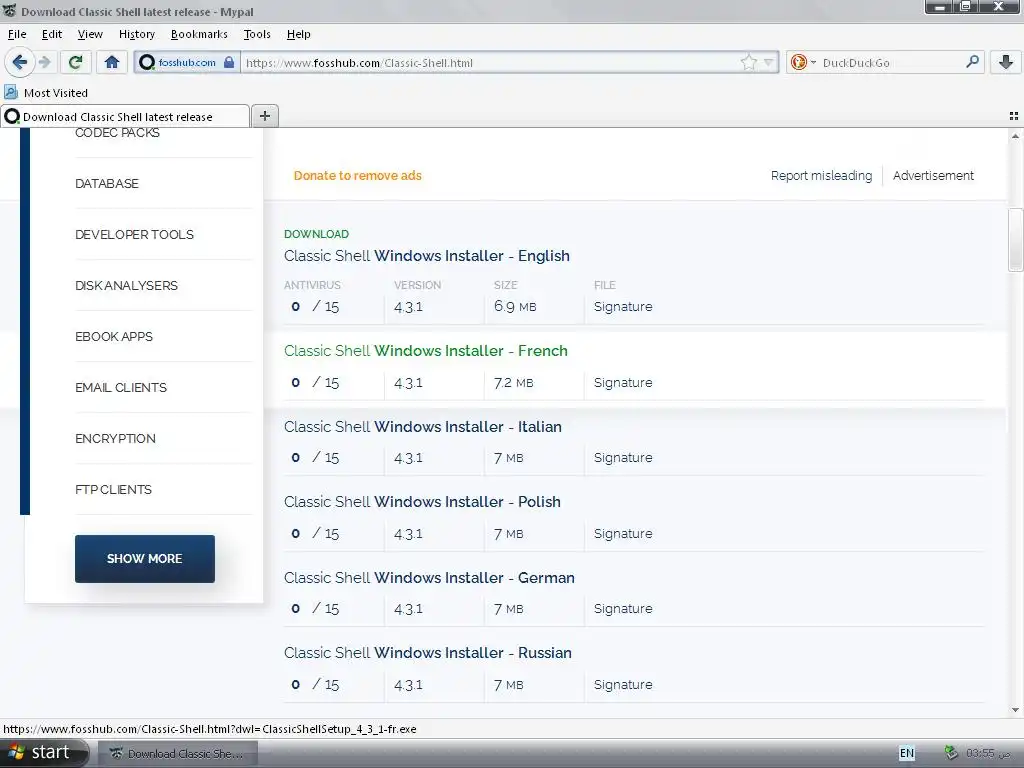Click the Advertisement link
Image resolution: width=1024 pixels, height=768 pixels.
pos(933,175)
